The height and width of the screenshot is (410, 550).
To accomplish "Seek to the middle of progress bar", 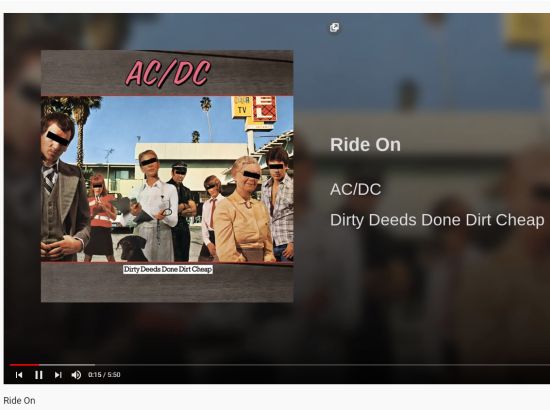I will [280, 365].
